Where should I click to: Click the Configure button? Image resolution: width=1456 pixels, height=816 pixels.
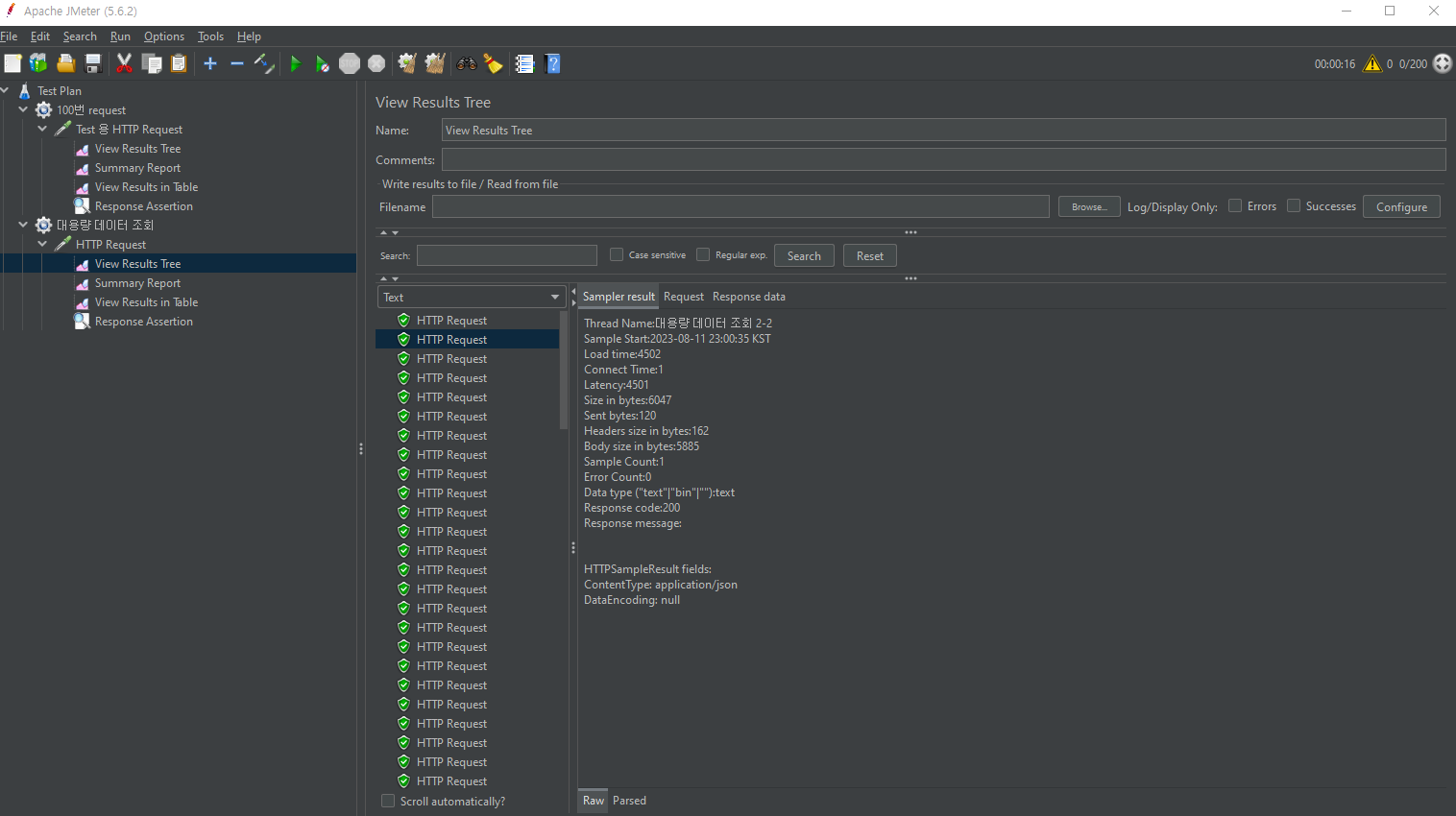[1401, 206]
